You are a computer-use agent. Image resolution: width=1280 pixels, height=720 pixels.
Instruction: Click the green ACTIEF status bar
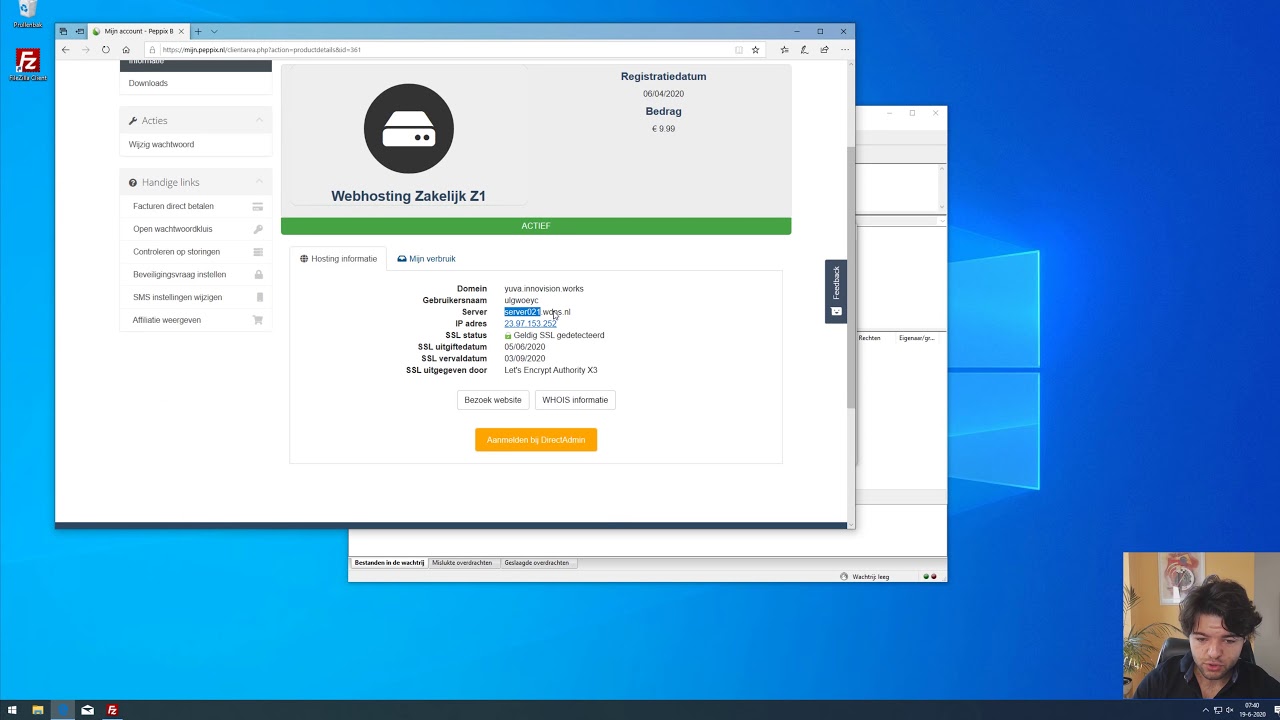[536, 226]
